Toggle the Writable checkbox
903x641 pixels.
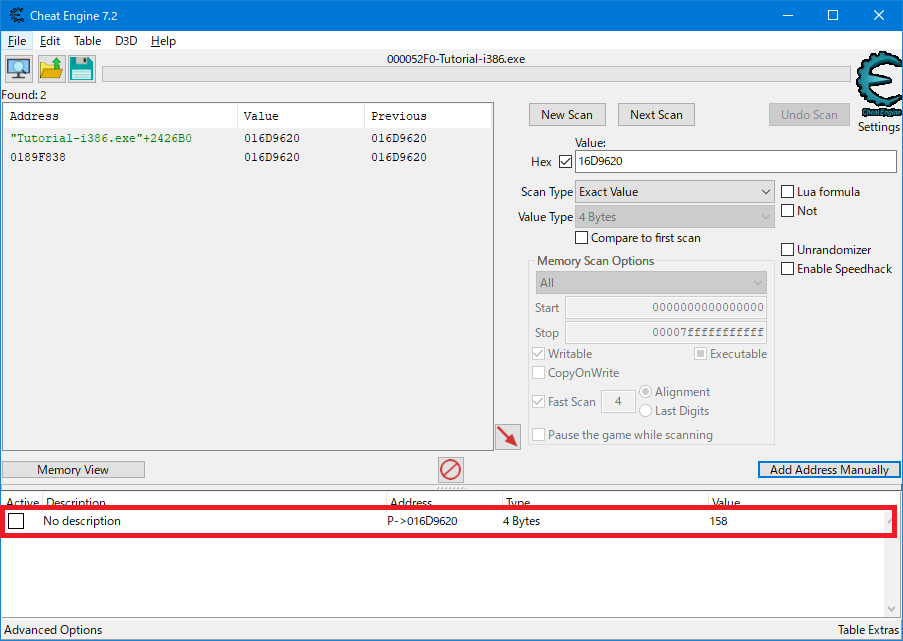[x=538, y=354]
